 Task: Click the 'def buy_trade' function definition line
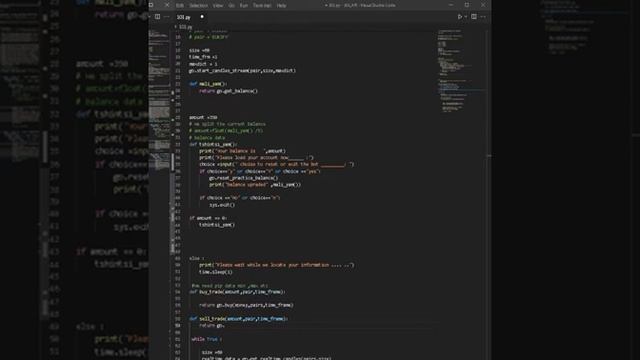click(x=237, y=292)
